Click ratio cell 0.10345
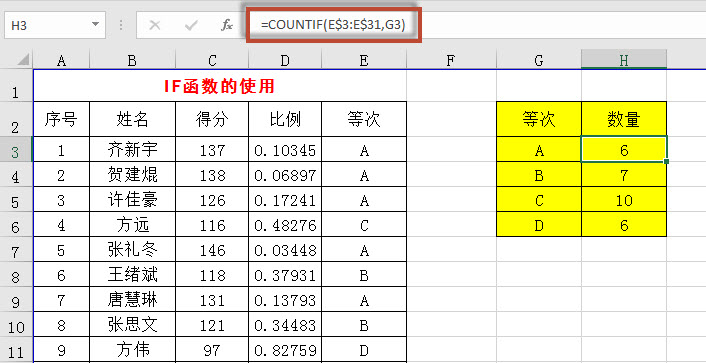Screen dimensions: 706x363 click(285, 150)
